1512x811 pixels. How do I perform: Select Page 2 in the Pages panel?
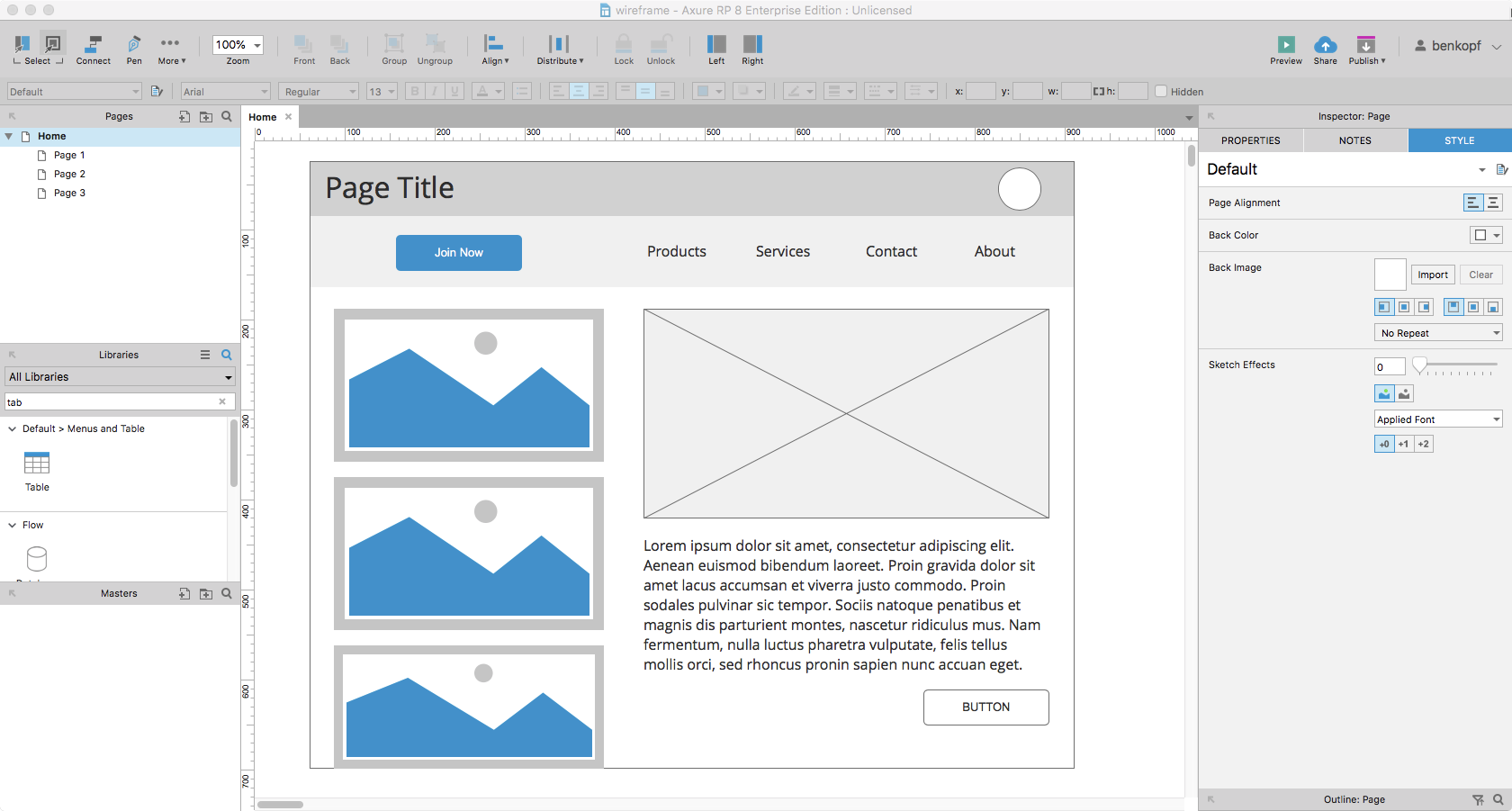click(x=69, y=174)
